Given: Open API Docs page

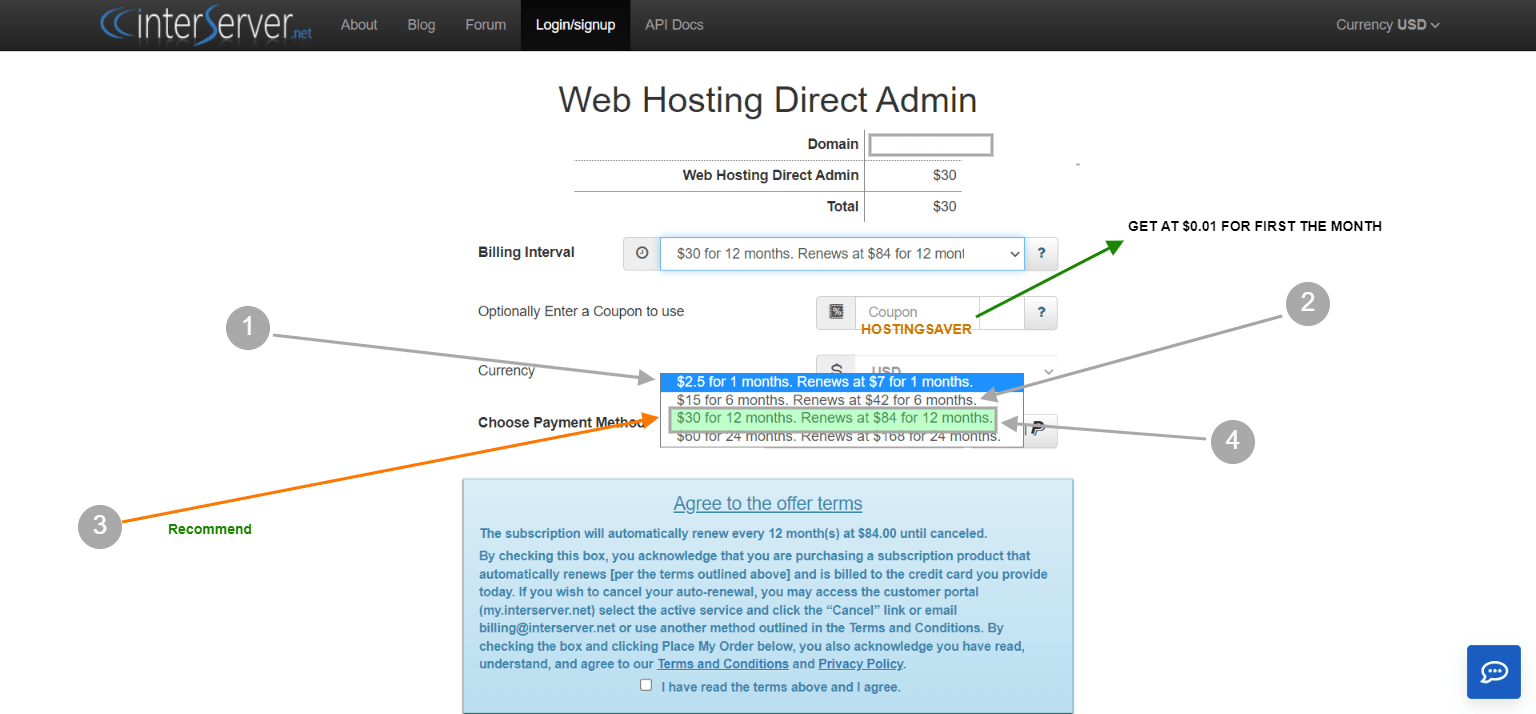Looking at the screenshot, I should [674, 25].
